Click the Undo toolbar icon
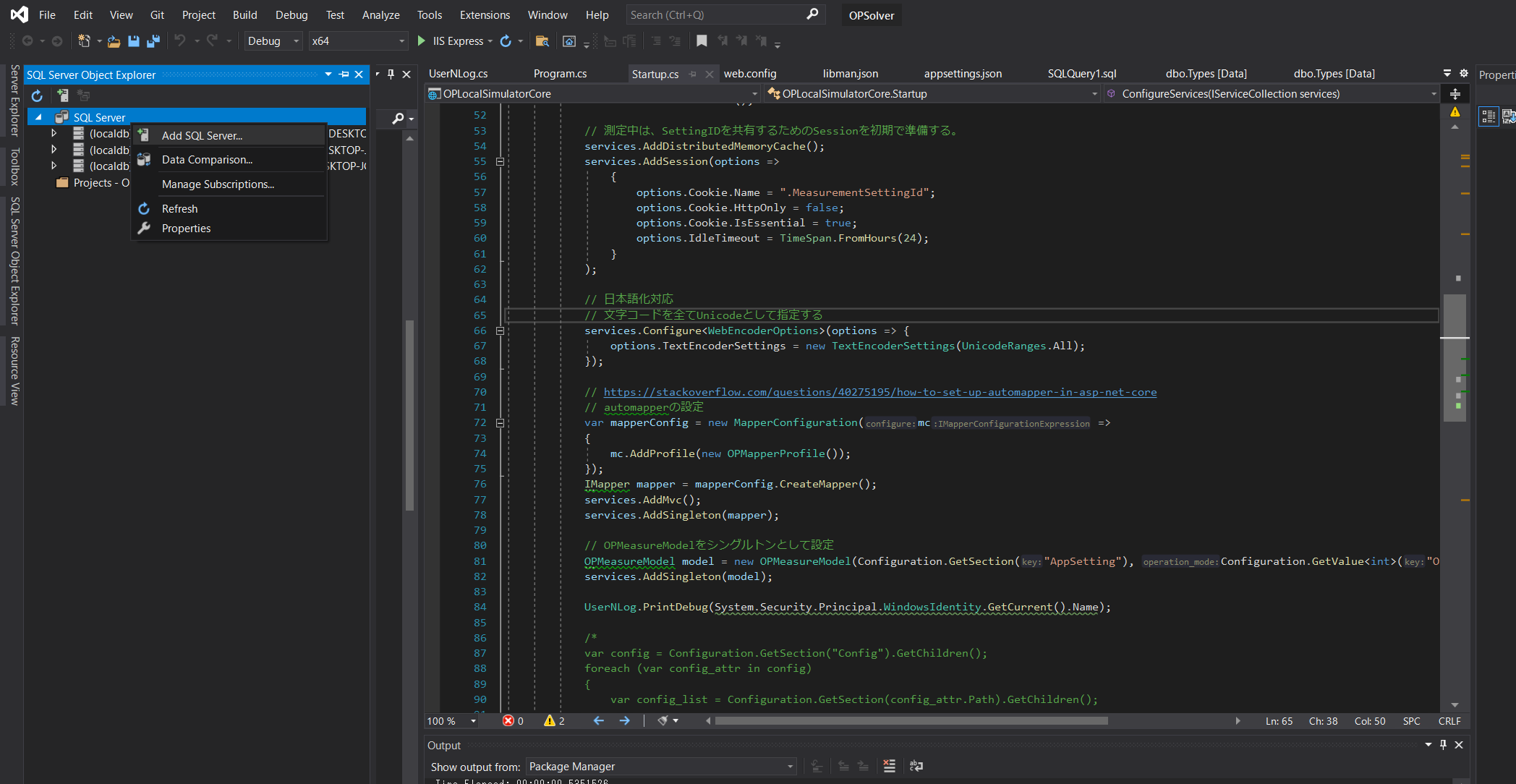The image size is (1516, 784). coord(180,41)
